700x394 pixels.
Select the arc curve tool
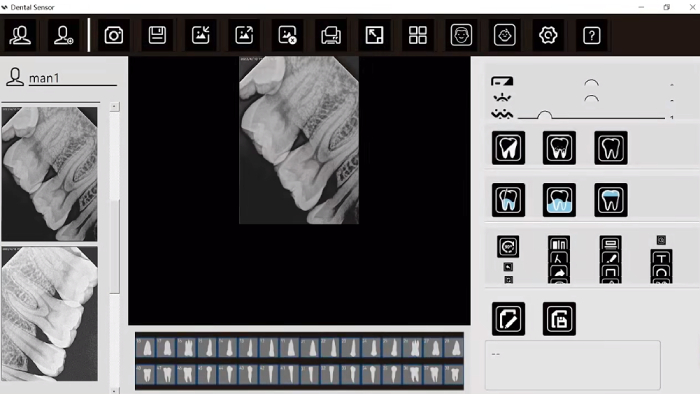click(x=661, y=272)
